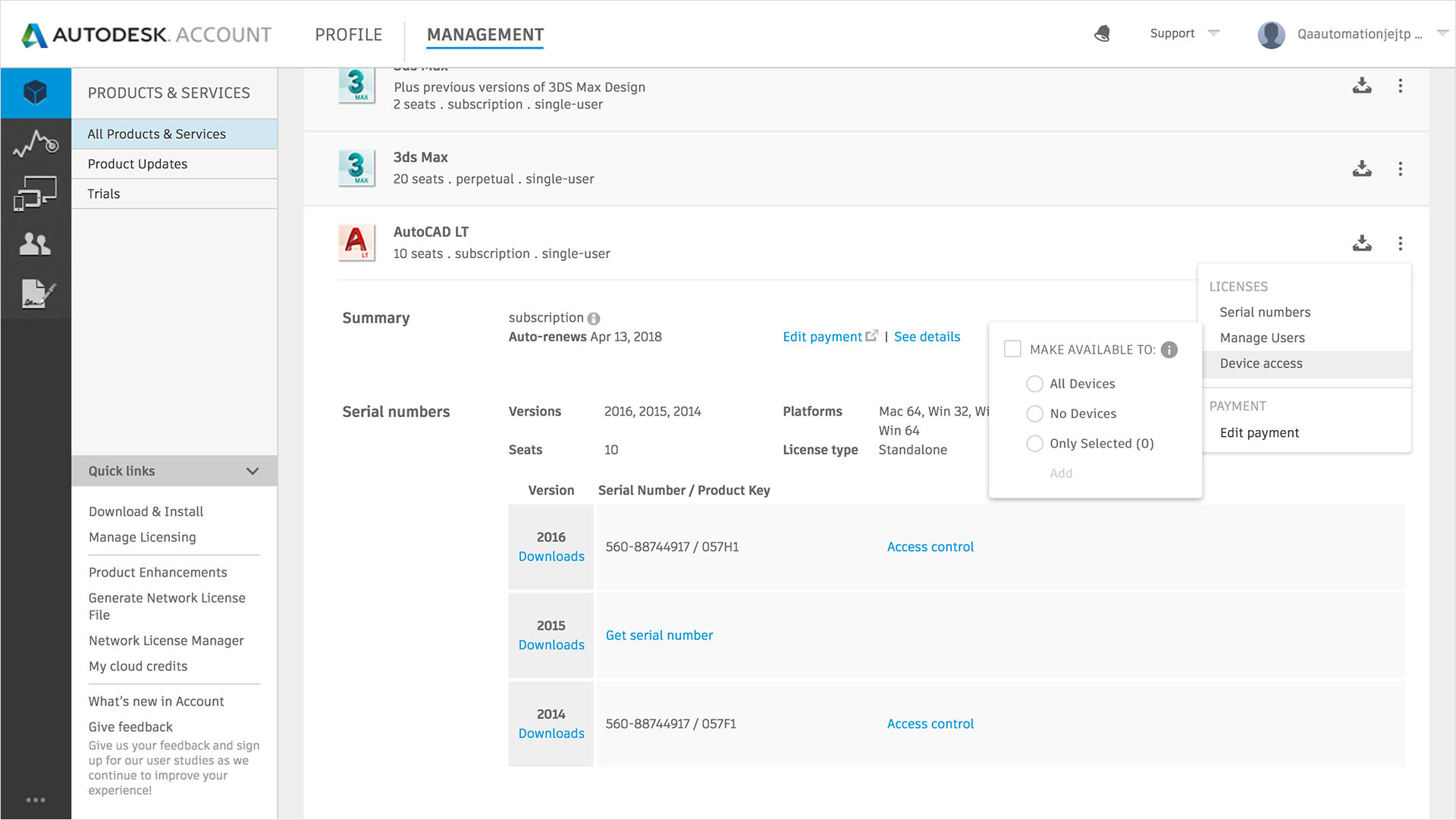
Task: Open Trials in sidebar
Action: [x=174, y=193]
